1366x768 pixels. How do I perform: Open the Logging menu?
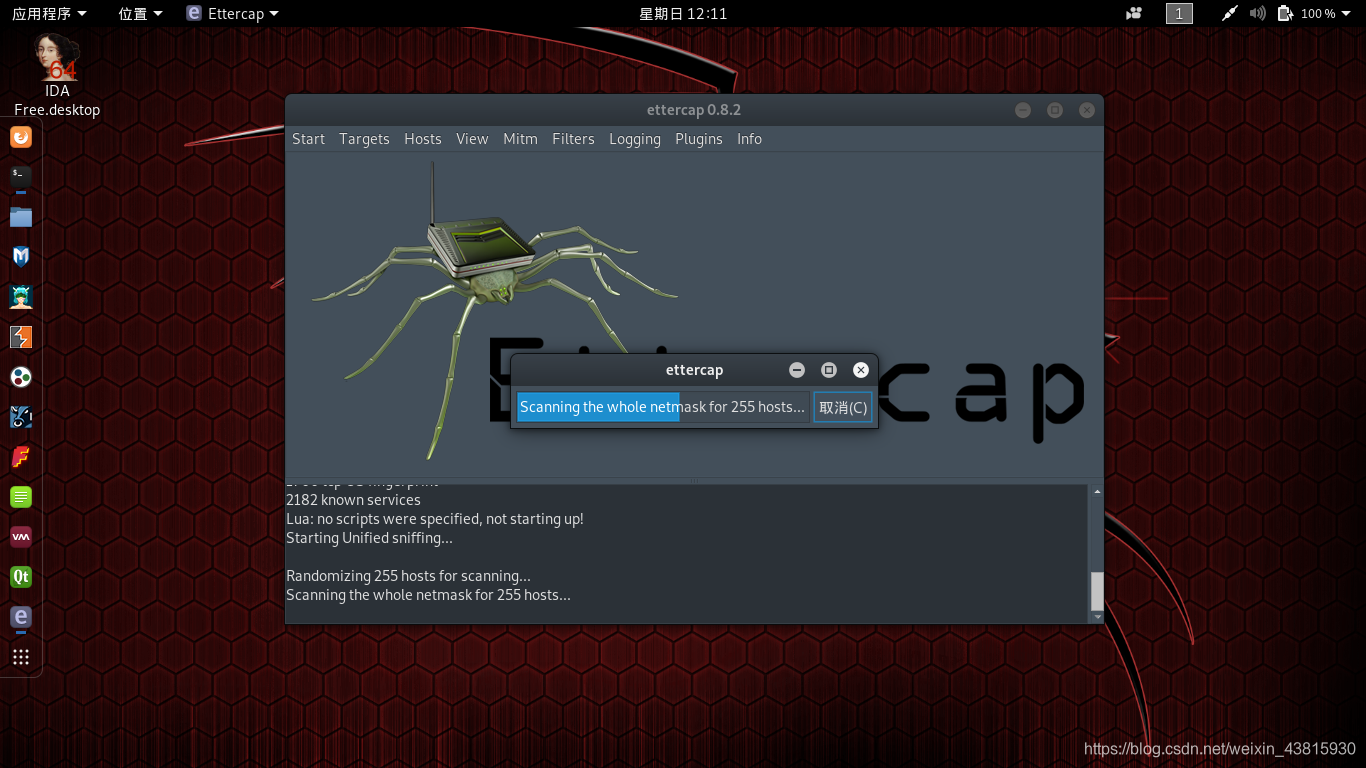(635, 139)
